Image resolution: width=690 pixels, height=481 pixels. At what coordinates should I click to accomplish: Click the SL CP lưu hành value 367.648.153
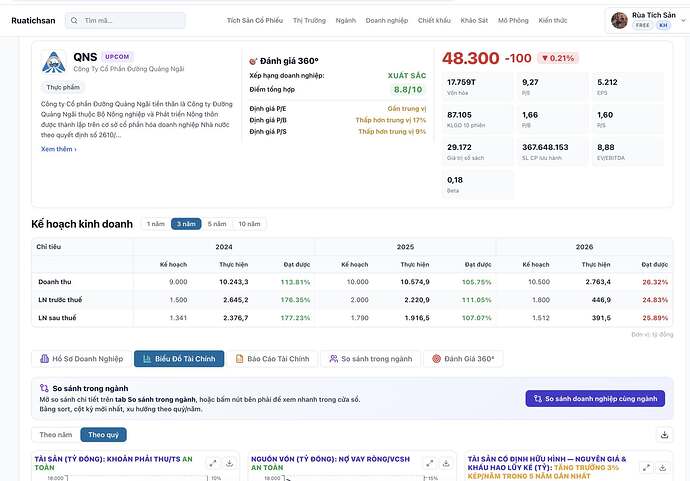click(545, 147)
